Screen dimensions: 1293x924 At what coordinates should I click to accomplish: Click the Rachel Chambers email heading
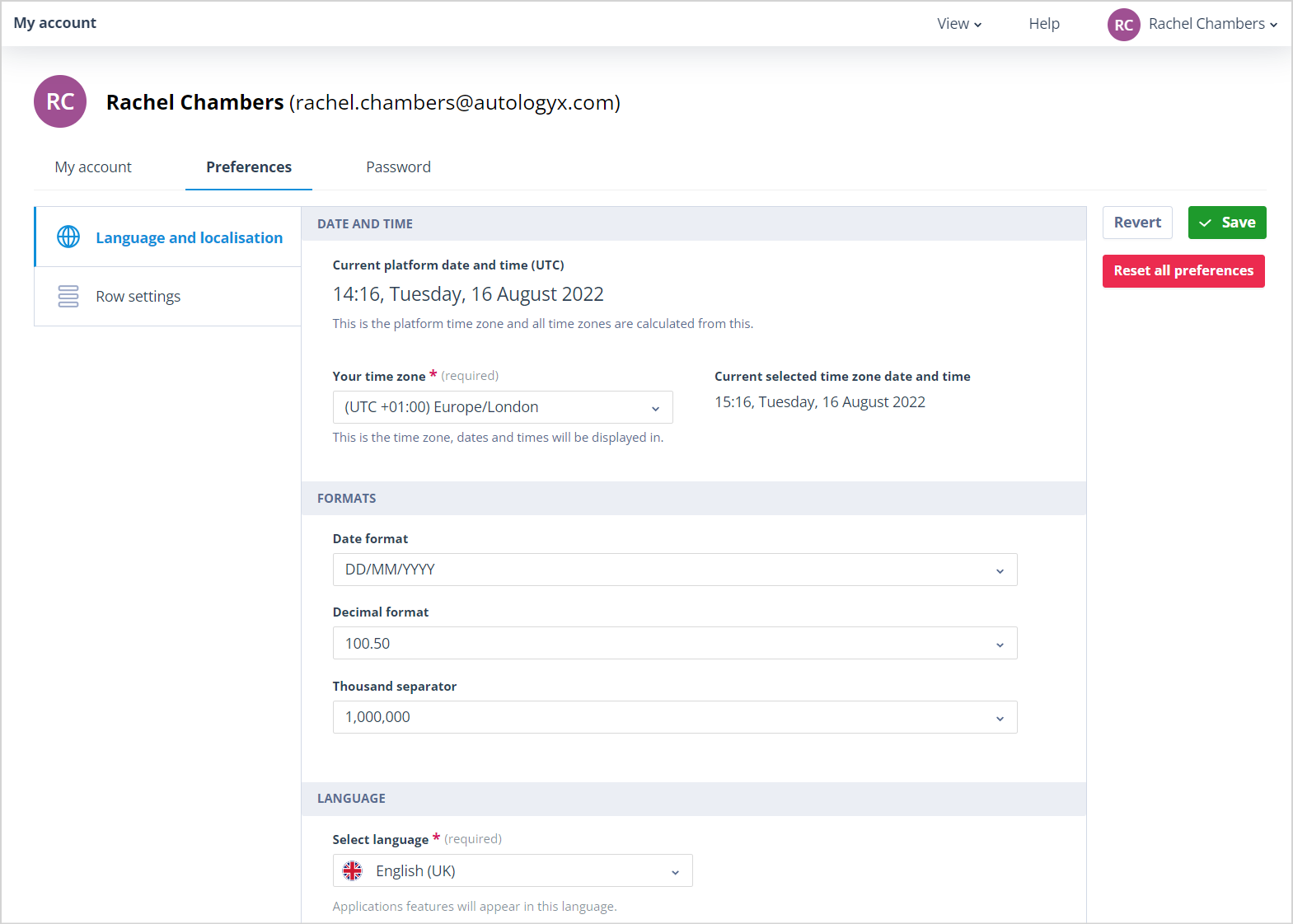click(x=363, y=102)
